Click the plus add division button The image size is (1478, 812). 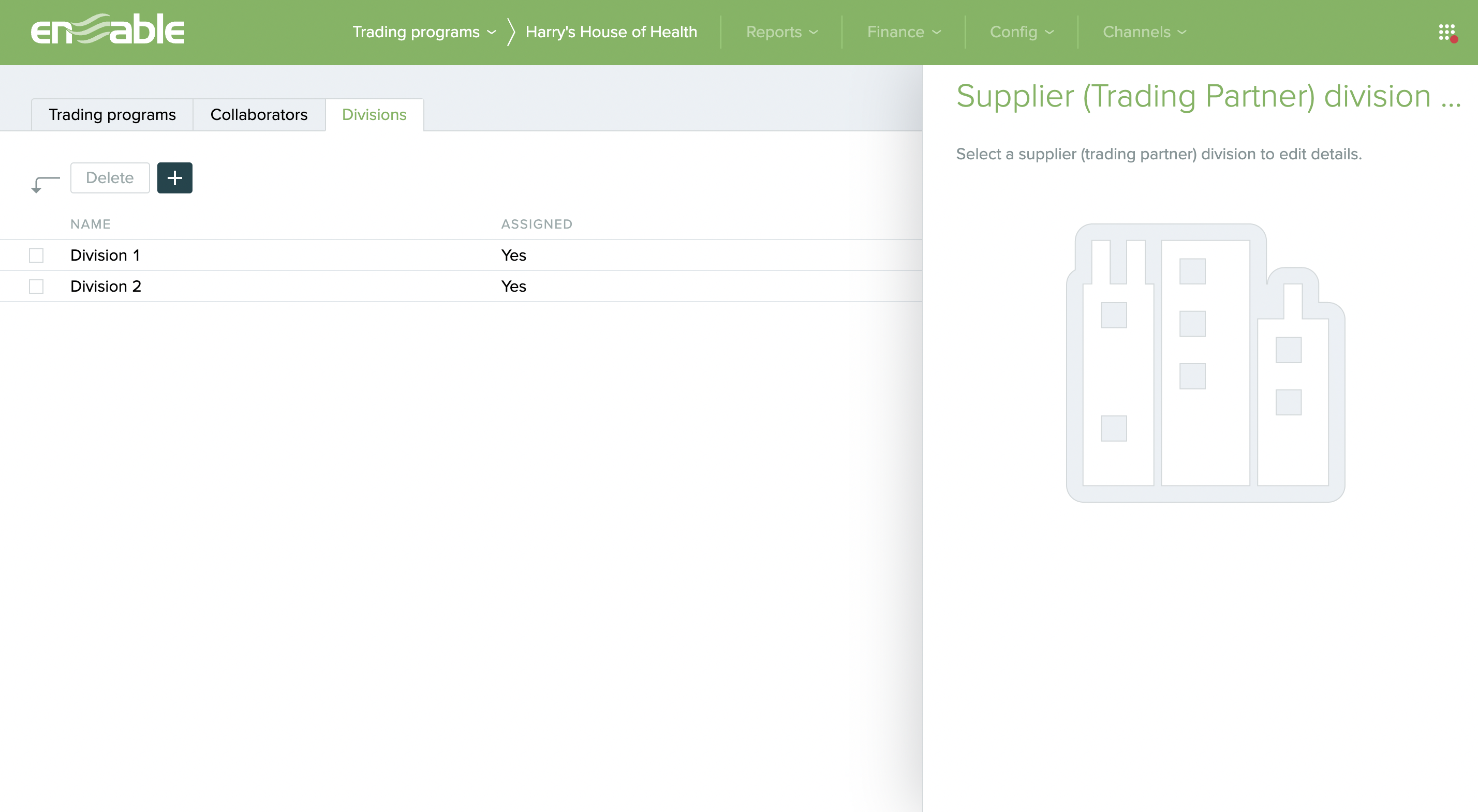[x=174, y=178]
